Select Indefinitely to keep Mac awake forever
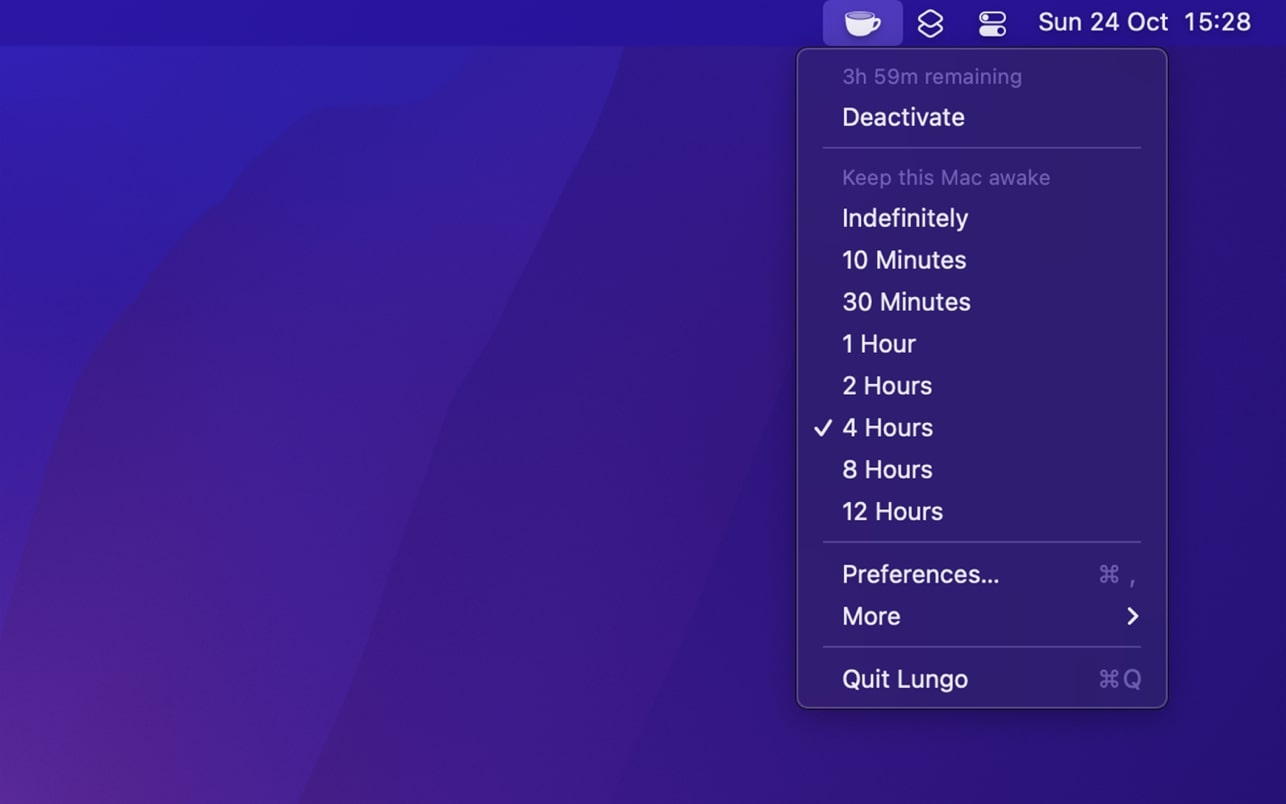The width and height of the screenshot is (1286, 804). point(904,218)
